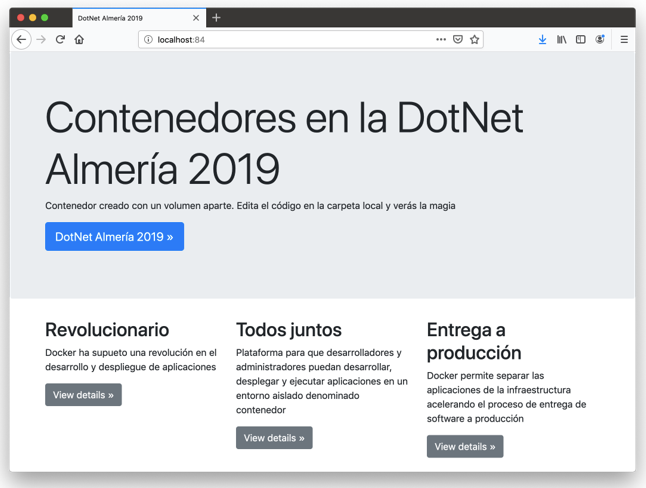Open a new tab with plus
The height and width of the screenshot is (488, 646).
(x=216, y=18)
